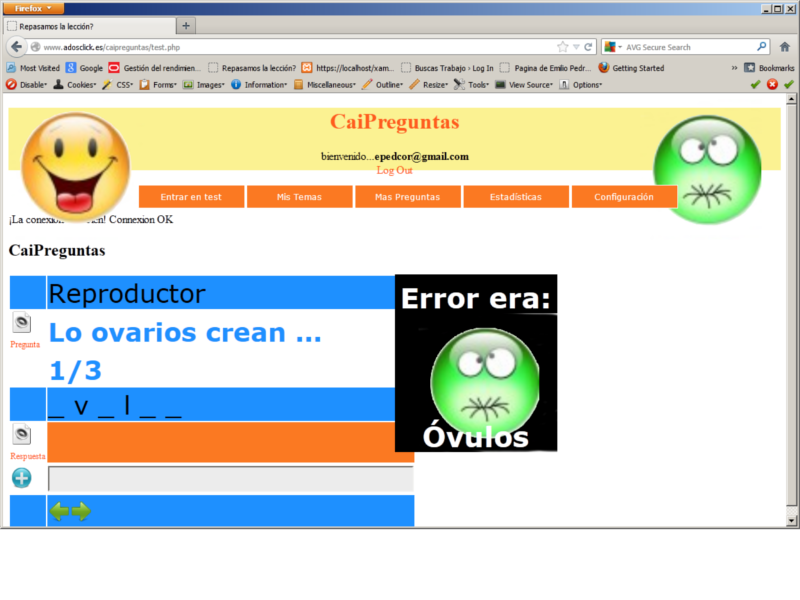The width and height of the screenshot is (800, 600).
Task: Go to previous question with left green arrow
Action: point(60,512)
